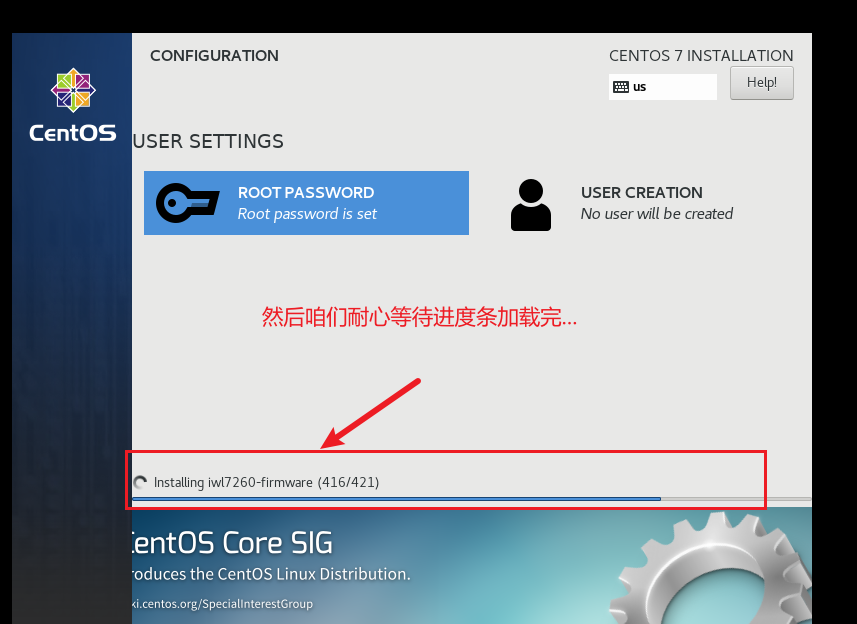Viewport: 857px width, 624px height.
Task: Click the installation progress spinner icon
Action: click(140, 482)
